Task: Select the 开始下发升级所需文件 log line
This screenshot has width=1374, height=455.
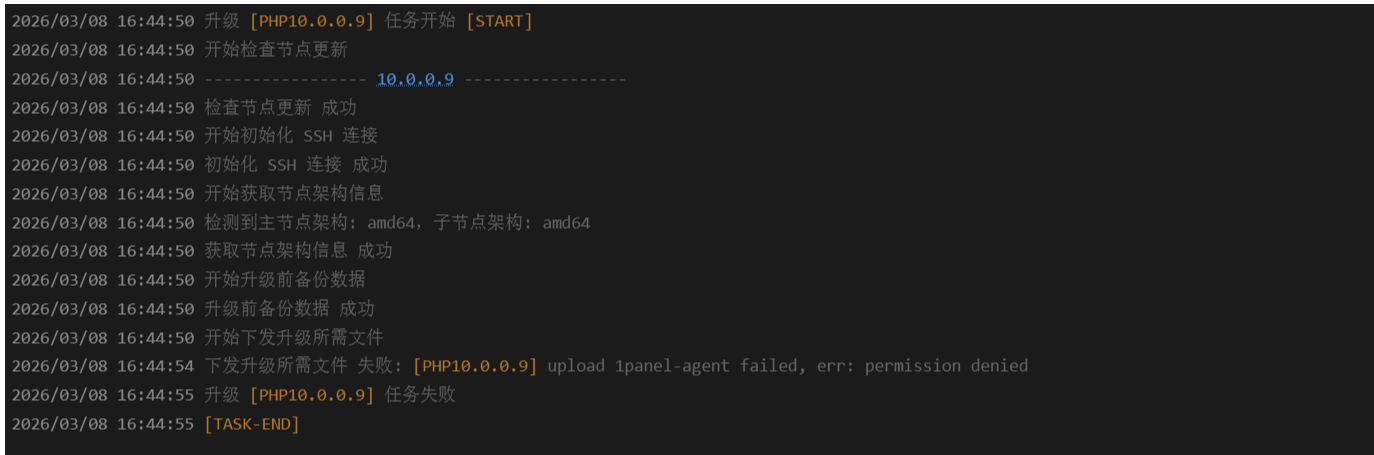Action: coord(294,337)
